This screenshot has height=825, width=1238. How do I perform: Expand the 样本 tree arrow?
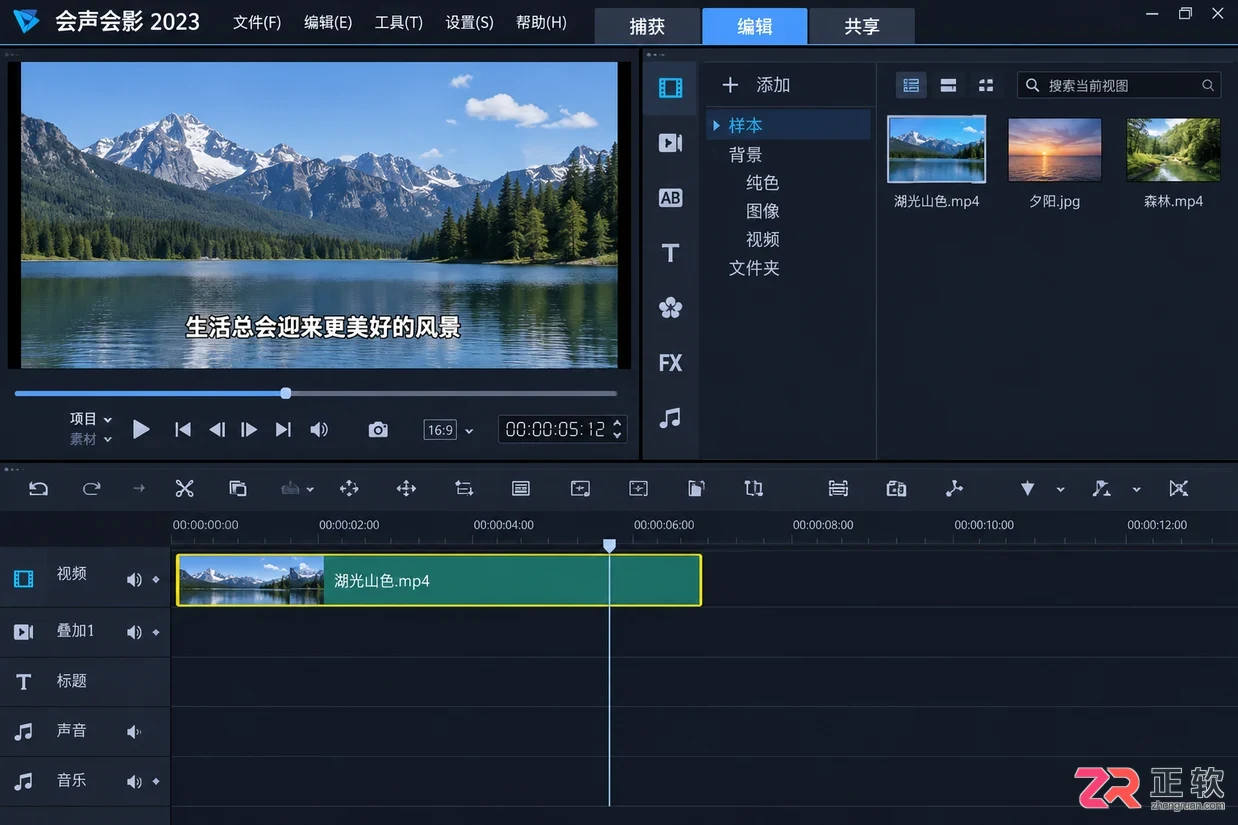pos(717,125)
